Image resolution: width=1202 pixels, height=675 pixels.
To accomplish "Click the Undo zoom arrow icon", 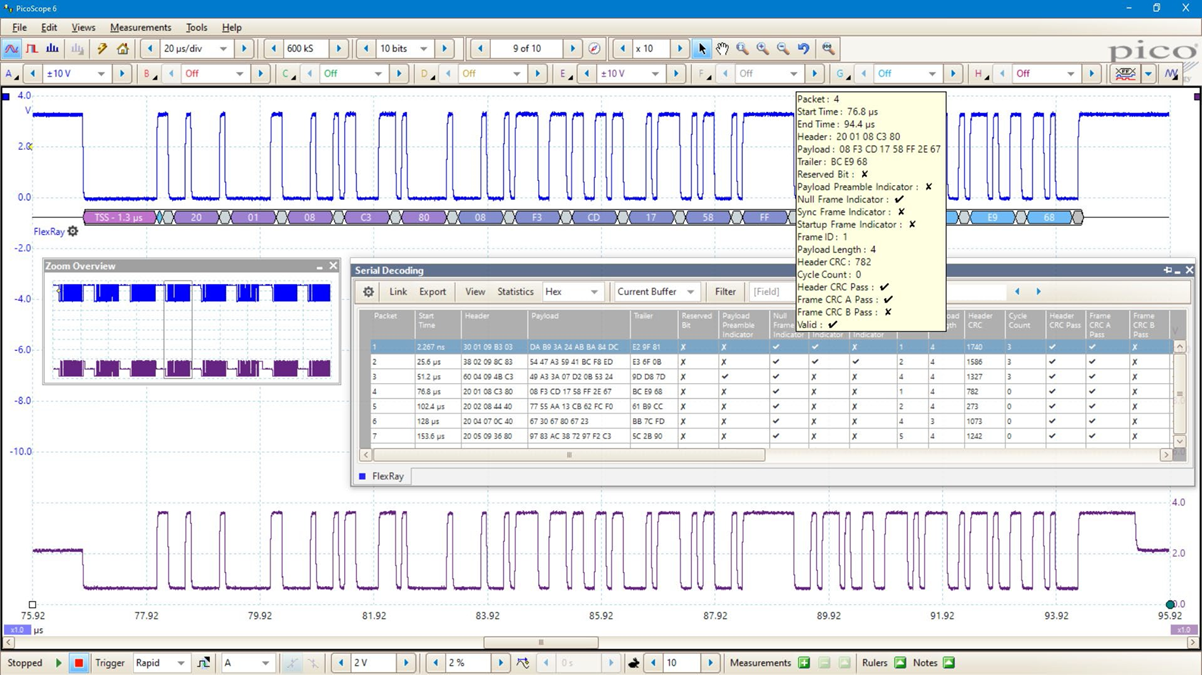I will [x=803, y=48].
